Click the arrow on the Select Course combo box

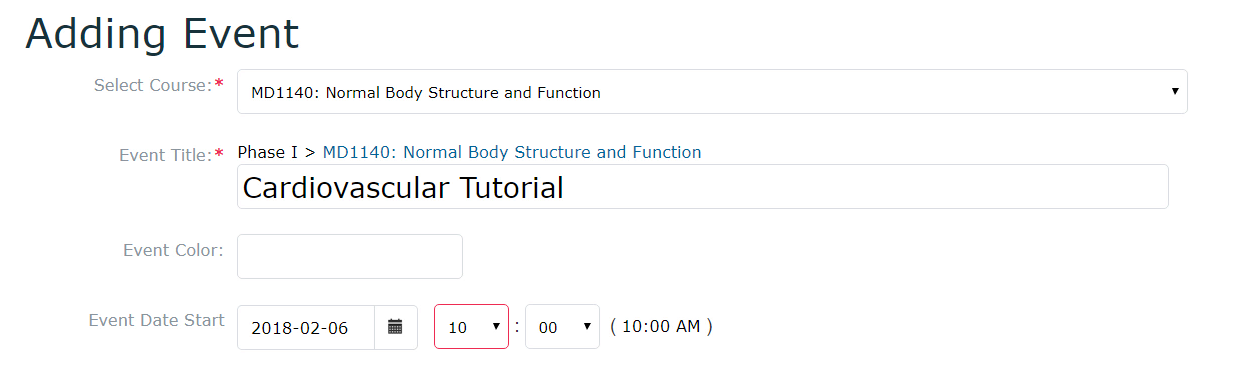tap(1174, 92)
